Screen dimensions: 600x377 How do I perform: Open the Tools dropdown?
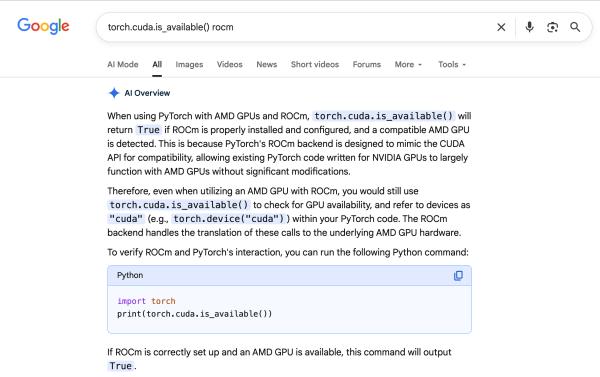[x=452, y=64]
